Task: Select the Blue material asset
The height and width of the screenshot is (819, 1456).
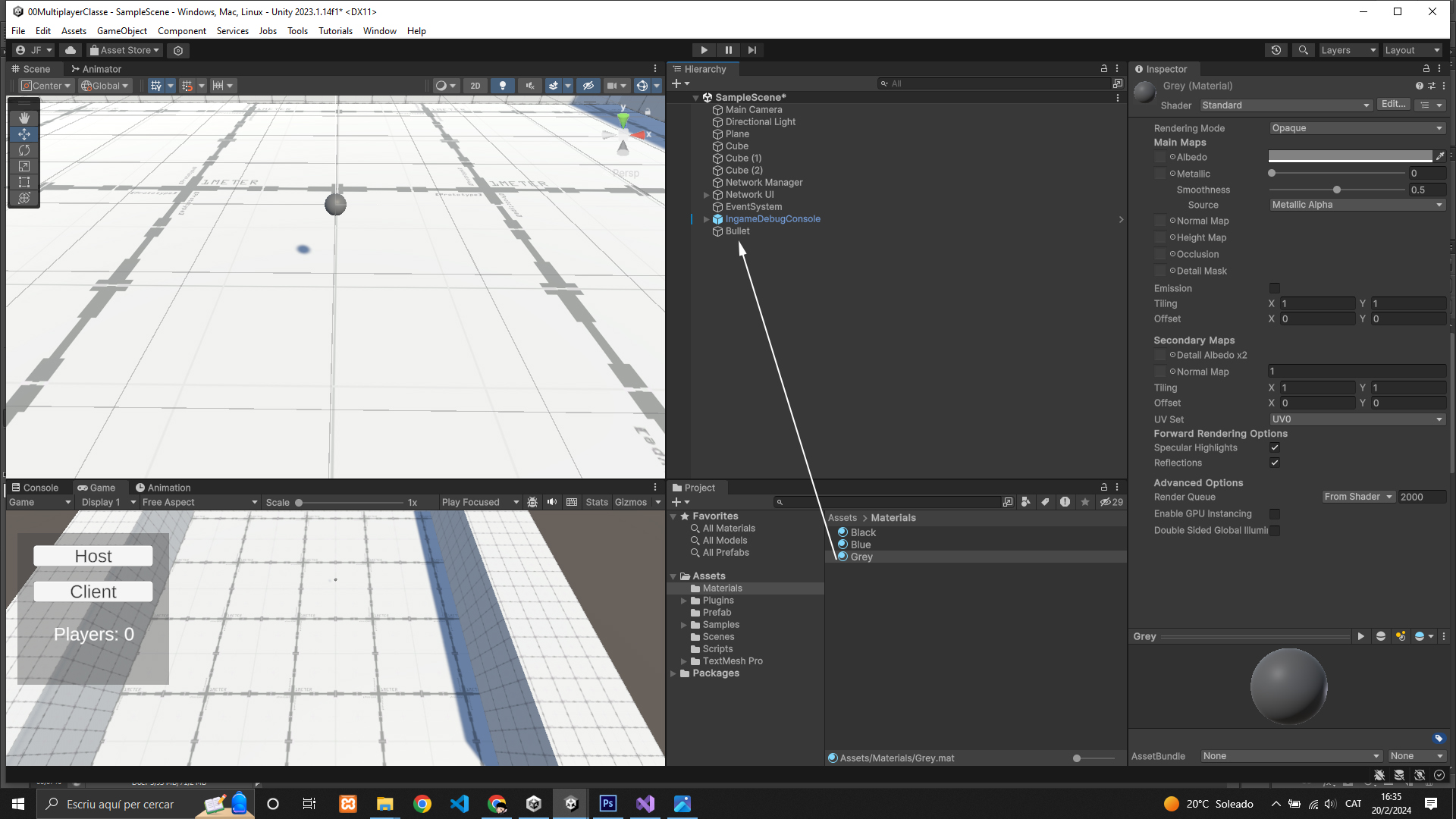Action: (861, 544)
